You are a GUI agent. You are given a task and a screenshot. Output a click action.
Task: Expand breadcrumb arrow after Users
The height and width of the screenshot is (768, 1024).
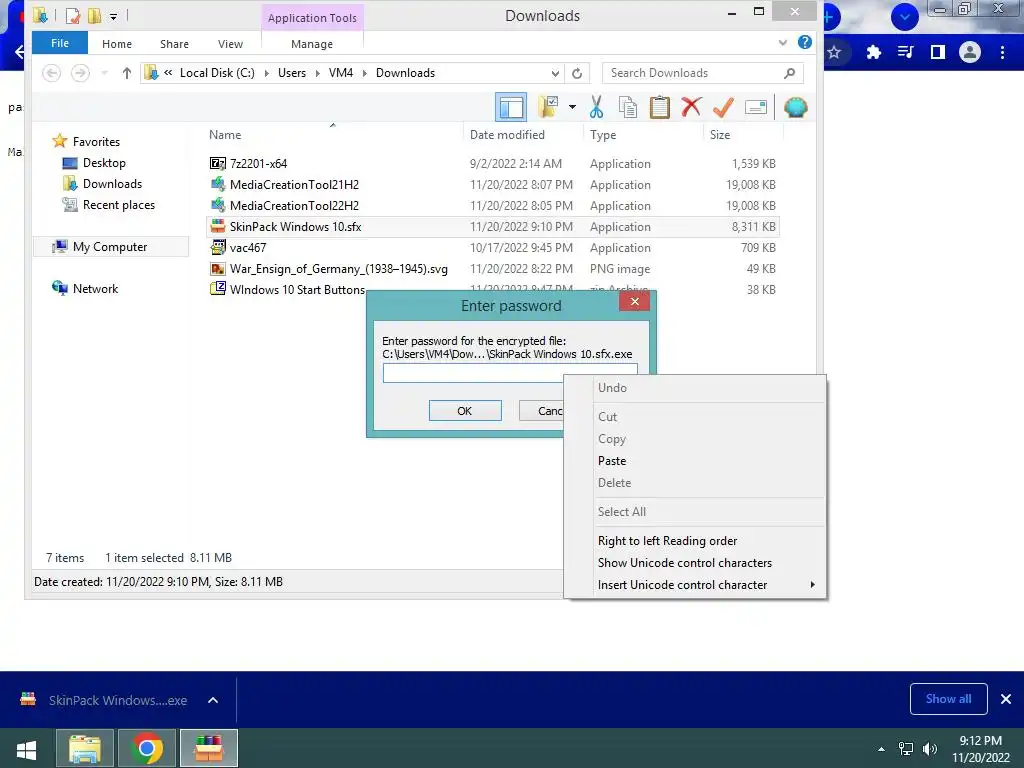point(317,73)
